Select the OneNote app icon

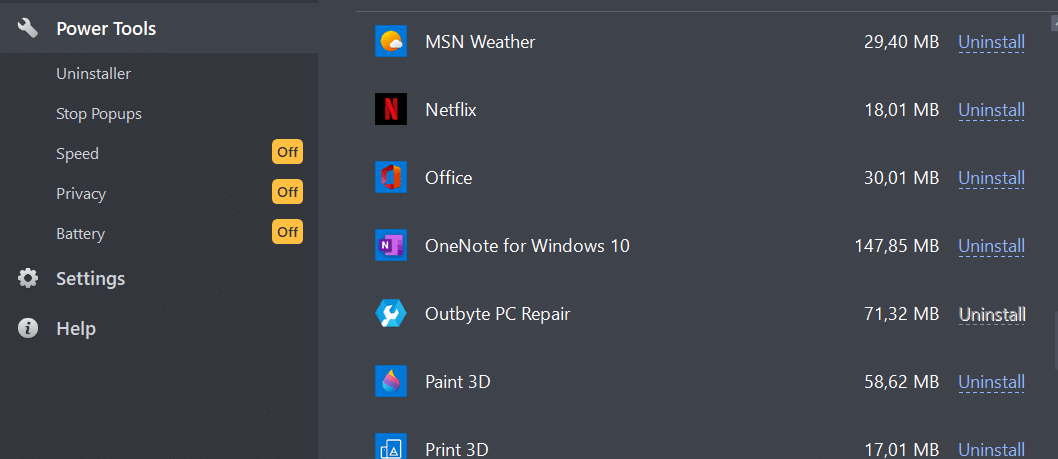coord(391,246)
